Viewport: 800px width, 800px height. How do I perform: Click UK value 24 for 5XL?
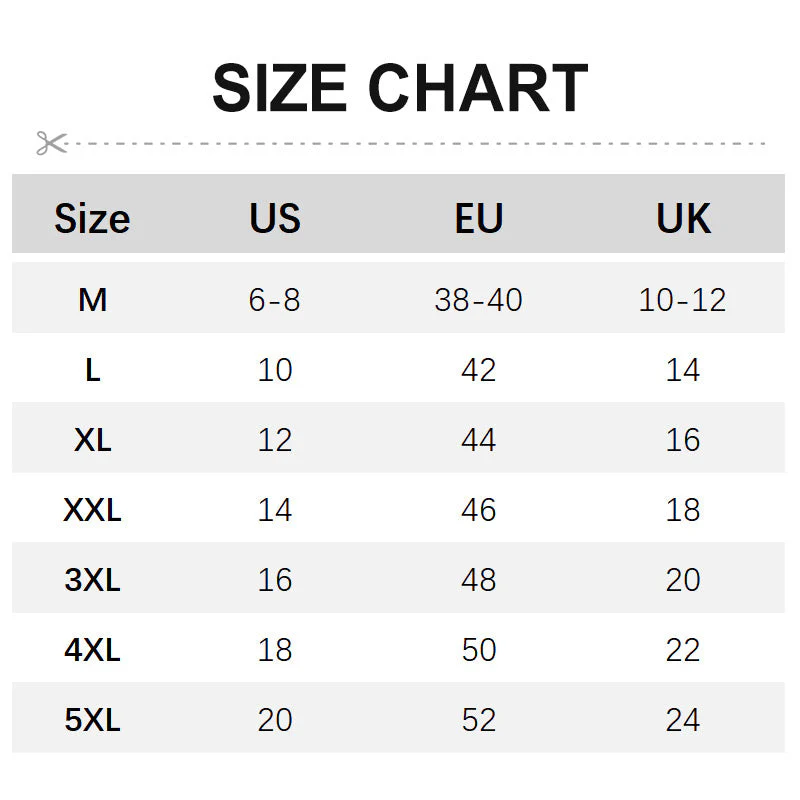683,720
